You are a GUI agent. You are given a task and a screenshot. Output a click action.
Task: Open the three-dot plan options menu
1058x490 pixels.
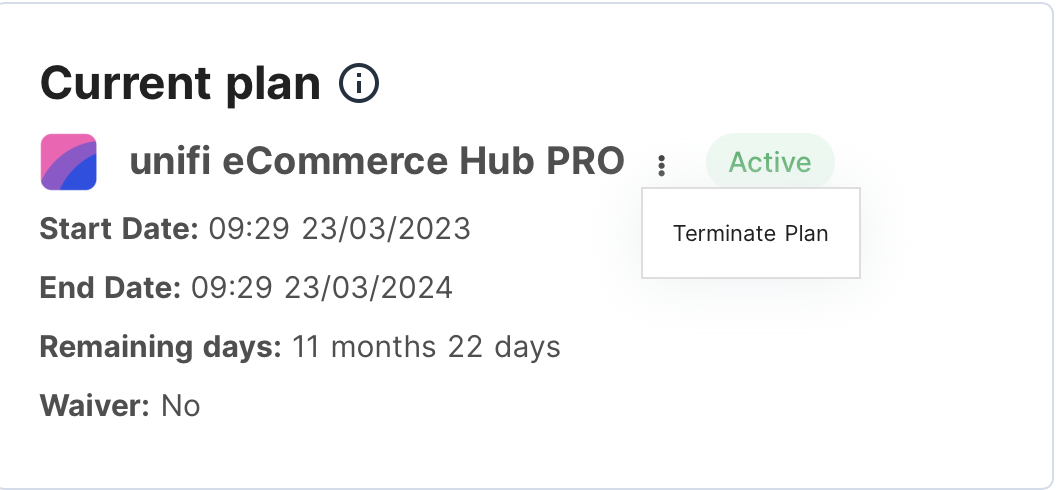[661, 165]
